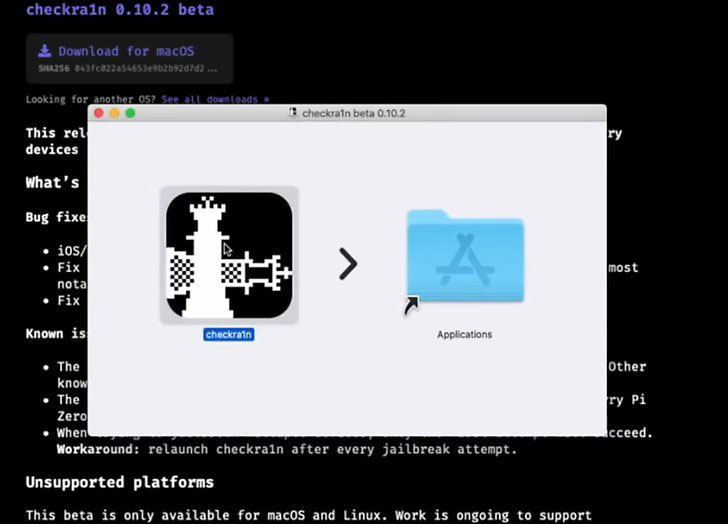728x524 pixels.
Task: Click the Workaround relaunch checkra1n text
Action: tap(287, 449)
